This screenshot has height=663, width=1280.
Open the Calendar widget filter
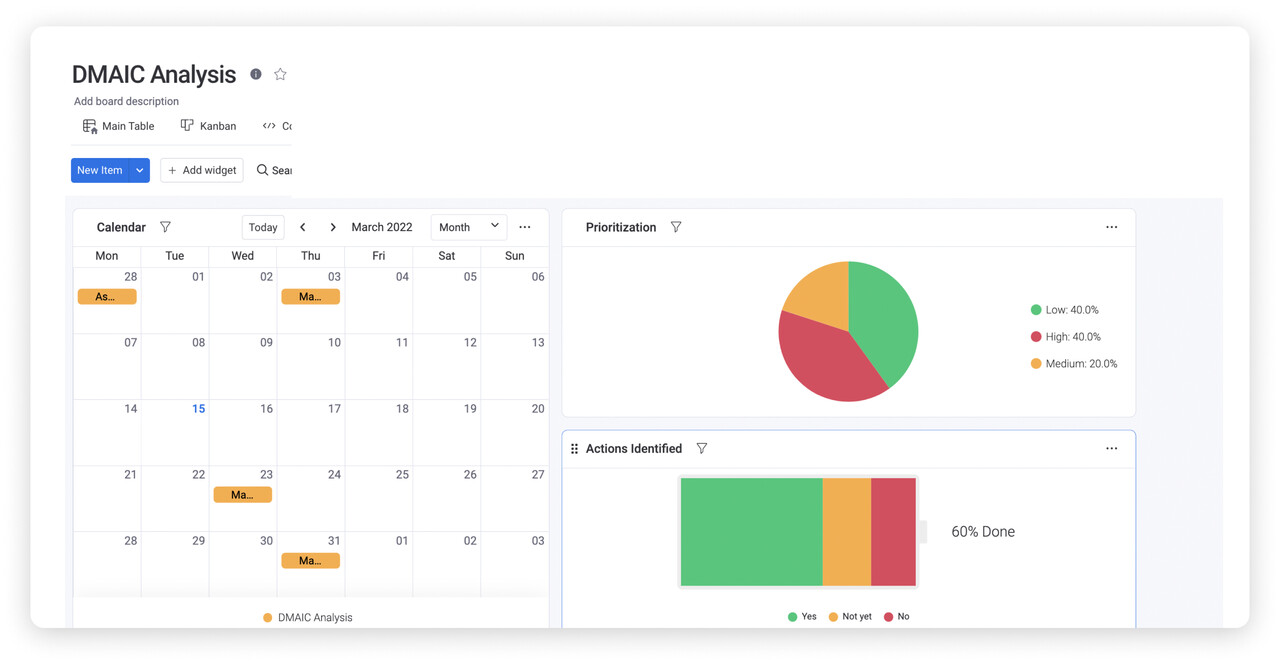click(166, 227)
